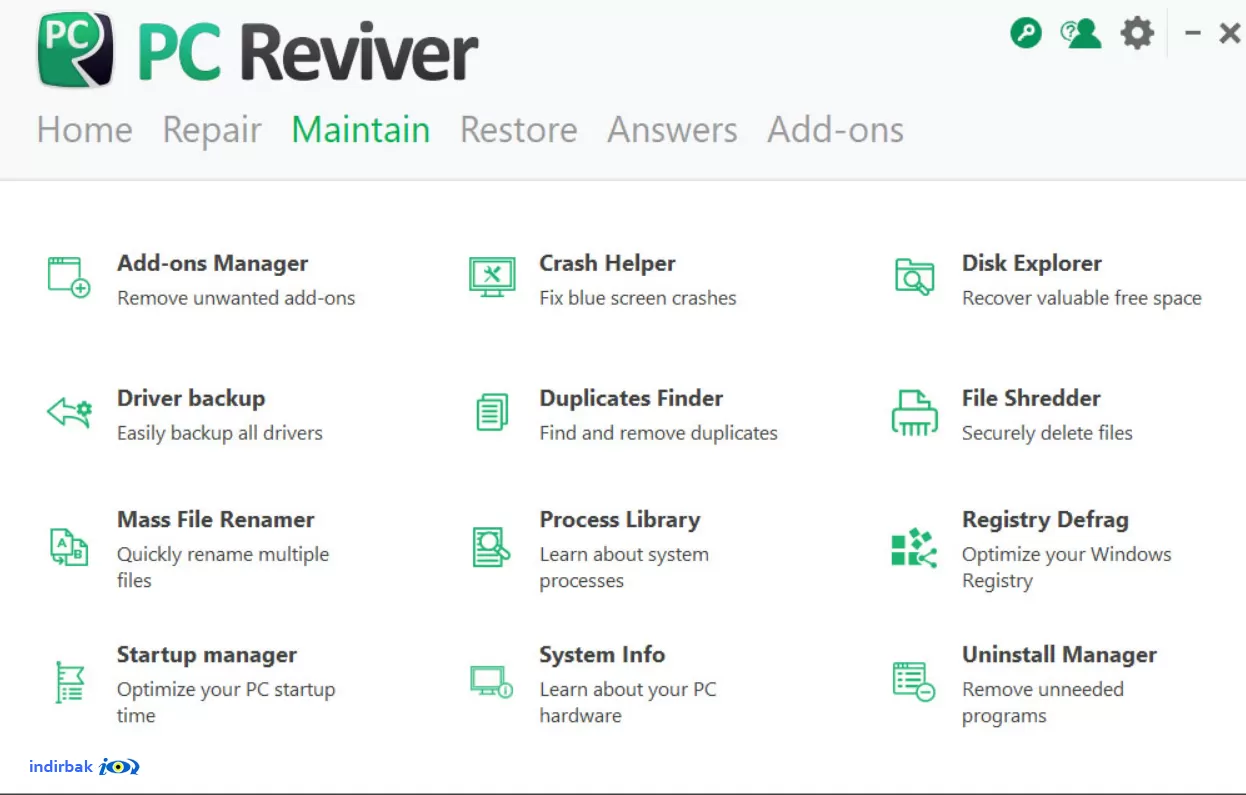Click the green key registration icon
Viewport: 1246px width, 795px height.
[x=1026, y=33]
